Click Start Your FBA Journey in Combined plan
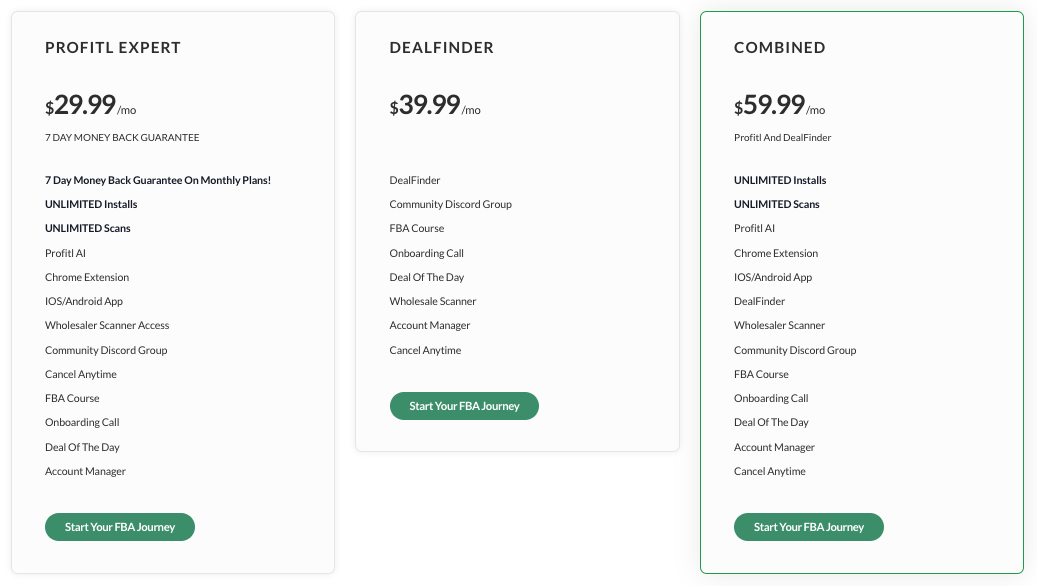The height and width of the screenshot is (586, 1037). coord(808,527)
